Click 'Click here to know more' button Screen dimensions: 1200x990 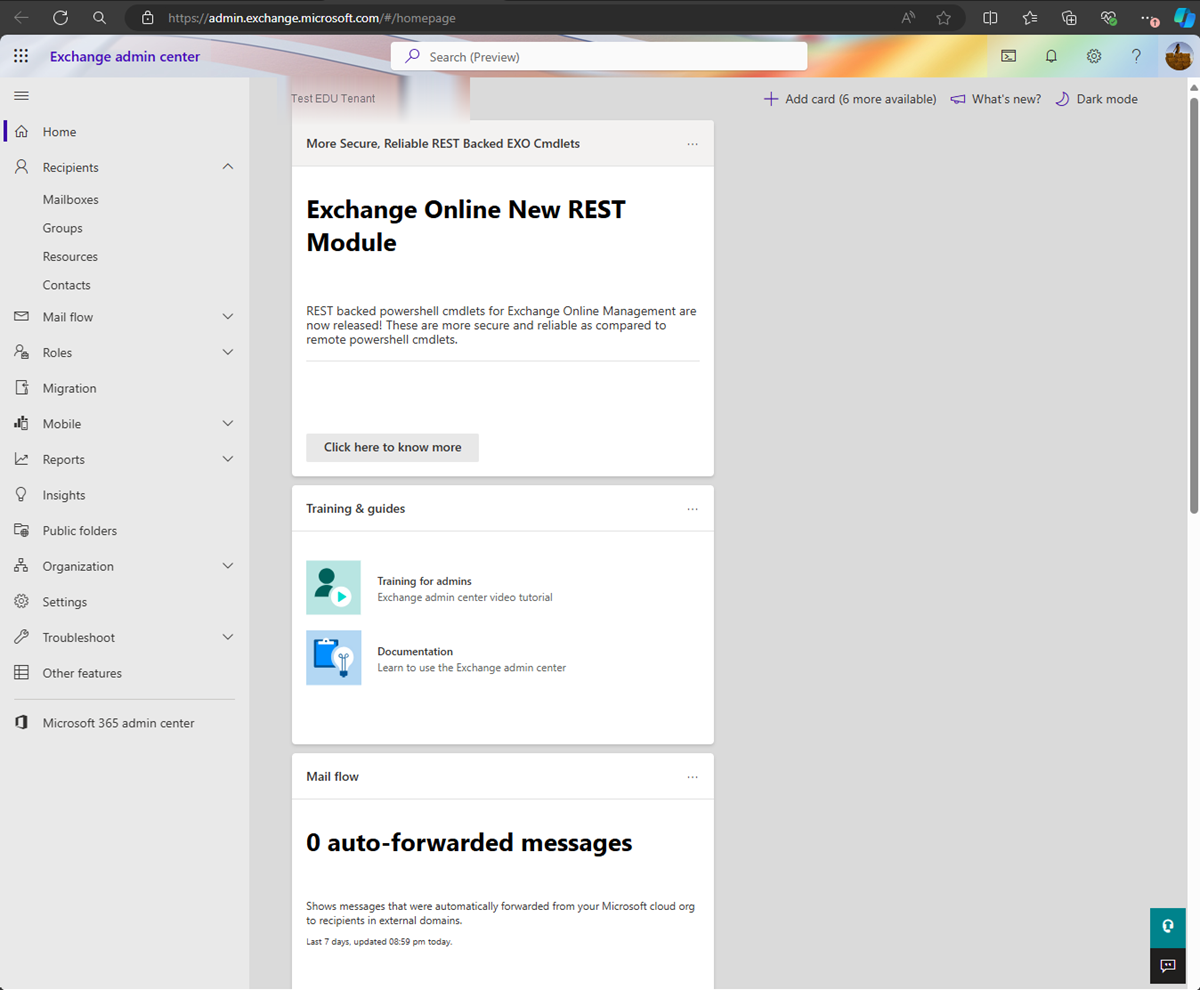click(x=392, y=447)
